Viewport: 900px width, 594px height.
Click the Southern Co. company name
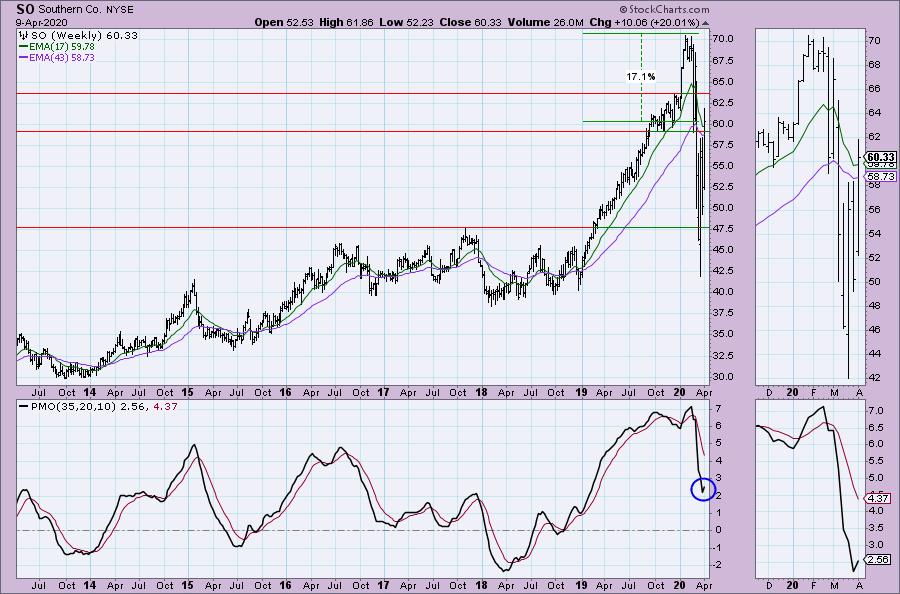point(68,10)
